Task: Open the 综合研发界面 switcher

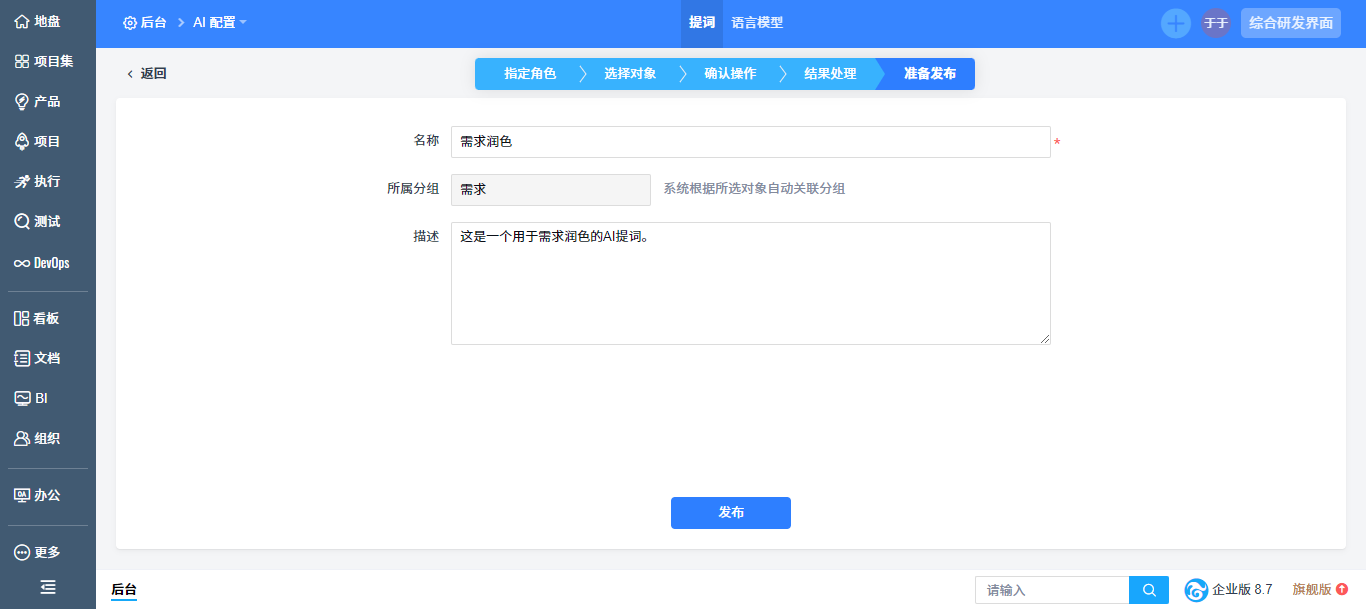Action: pos(1290,23)
